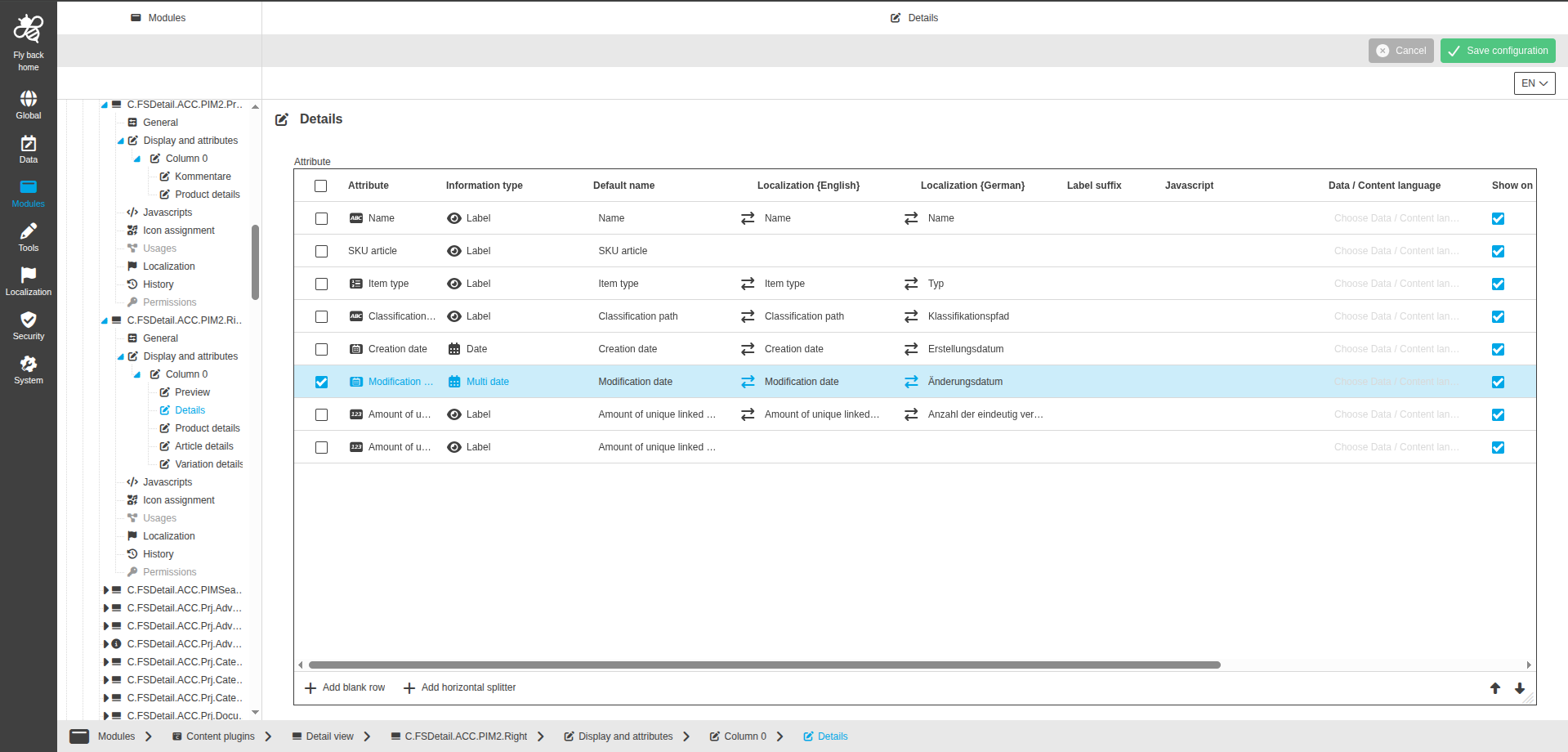Open Article details tree item

point(196,446)
